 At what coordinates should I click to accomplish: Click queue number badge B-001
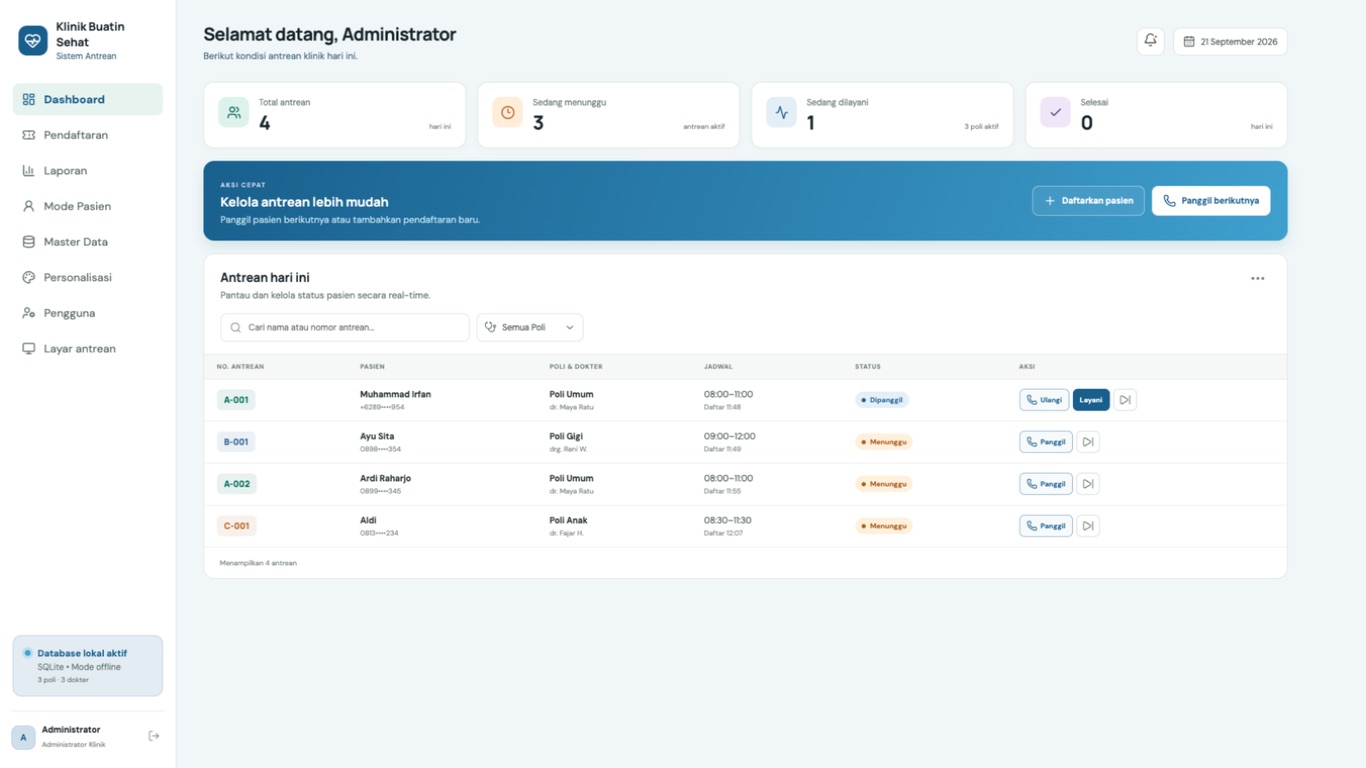tap(236, 442)
